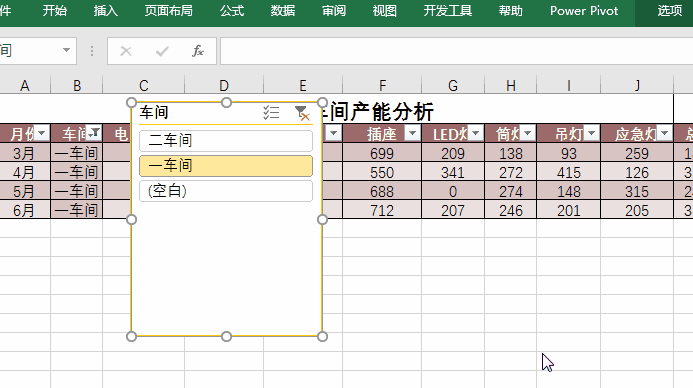This screenshot has width=693, height=388.
Task: Click the slicer's bottom-right resize handle
Action: pos(322,336)
